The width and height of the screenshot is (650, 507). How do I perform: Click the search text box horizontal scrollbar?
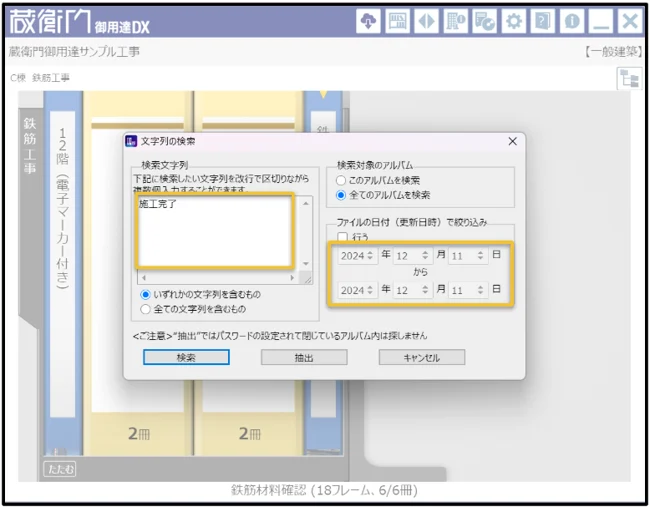pyautogui.click(x=218, y=278)
